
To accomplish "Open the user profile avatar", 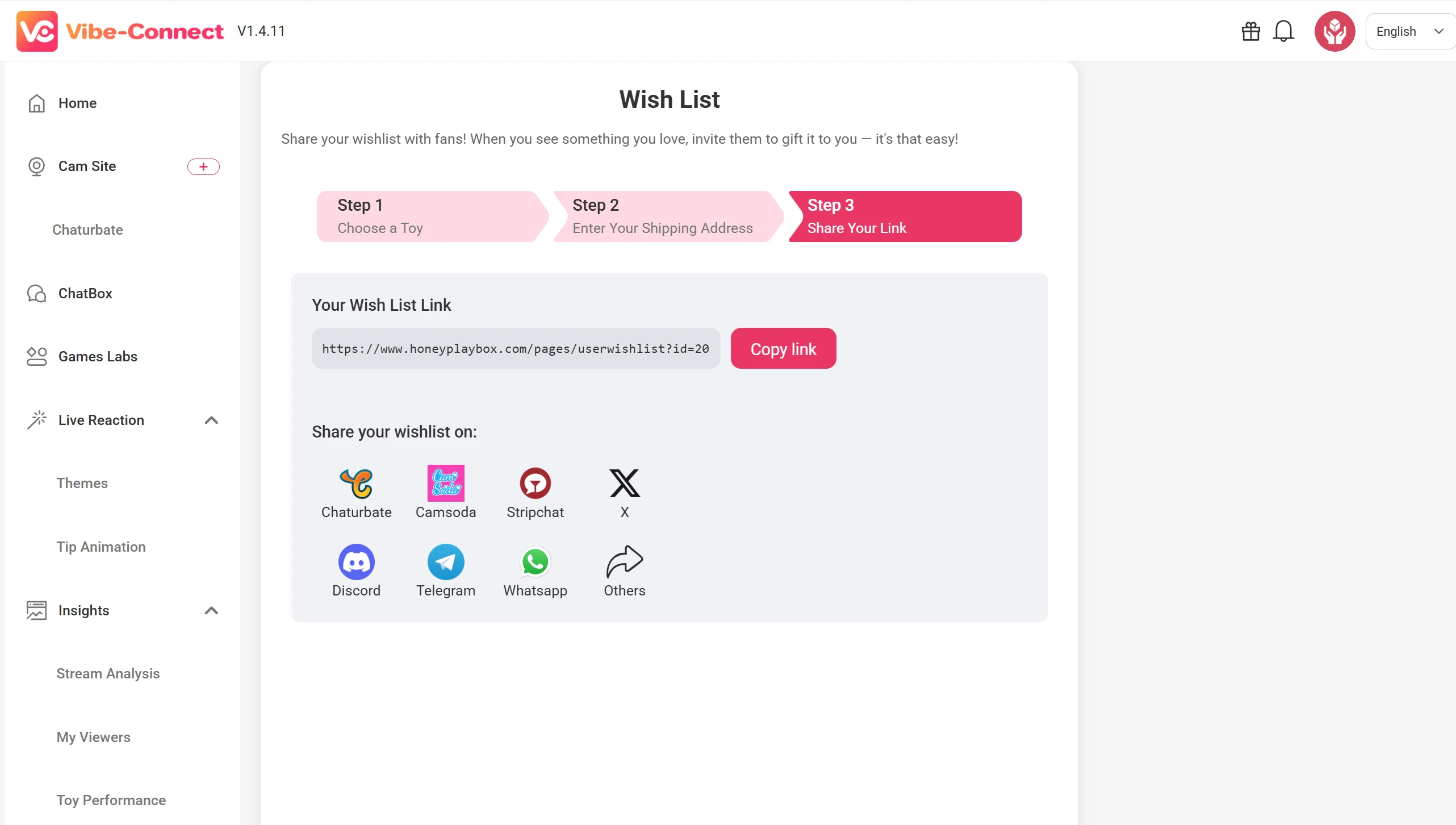I will point(1334,31).
